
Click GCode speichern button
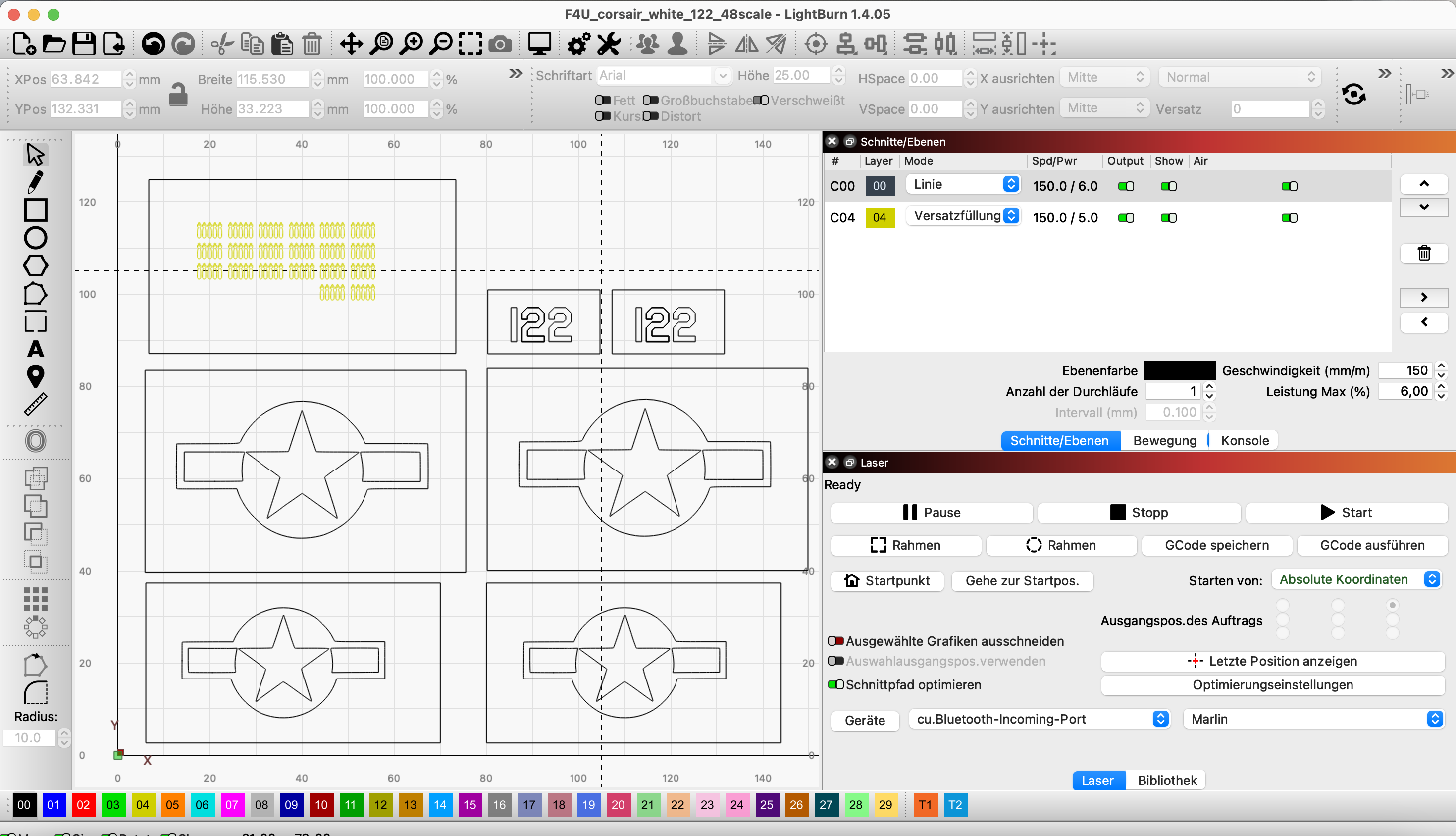pyautogui.click(x=1217, y=545)
